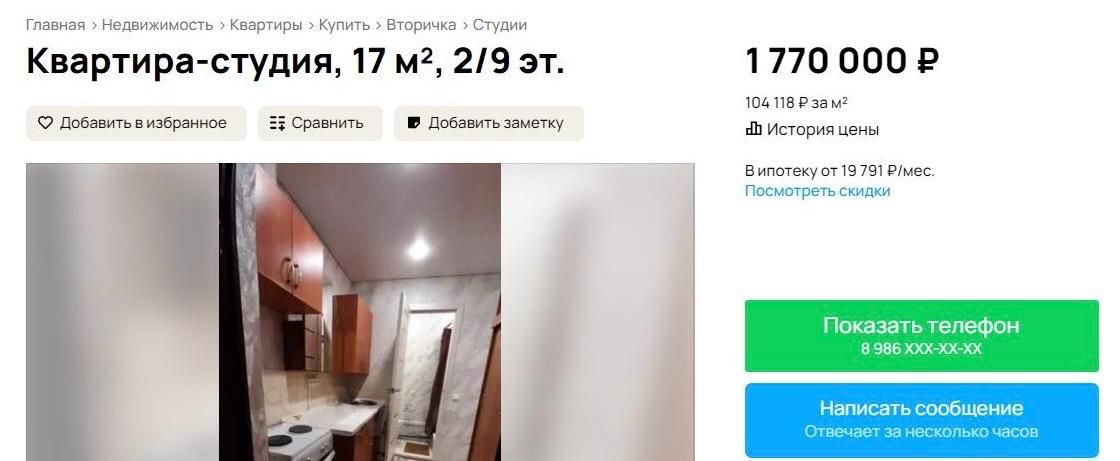Click the heart icon for favorites
This screenshot has width=1120, height=461.
[x=46, y=123]
